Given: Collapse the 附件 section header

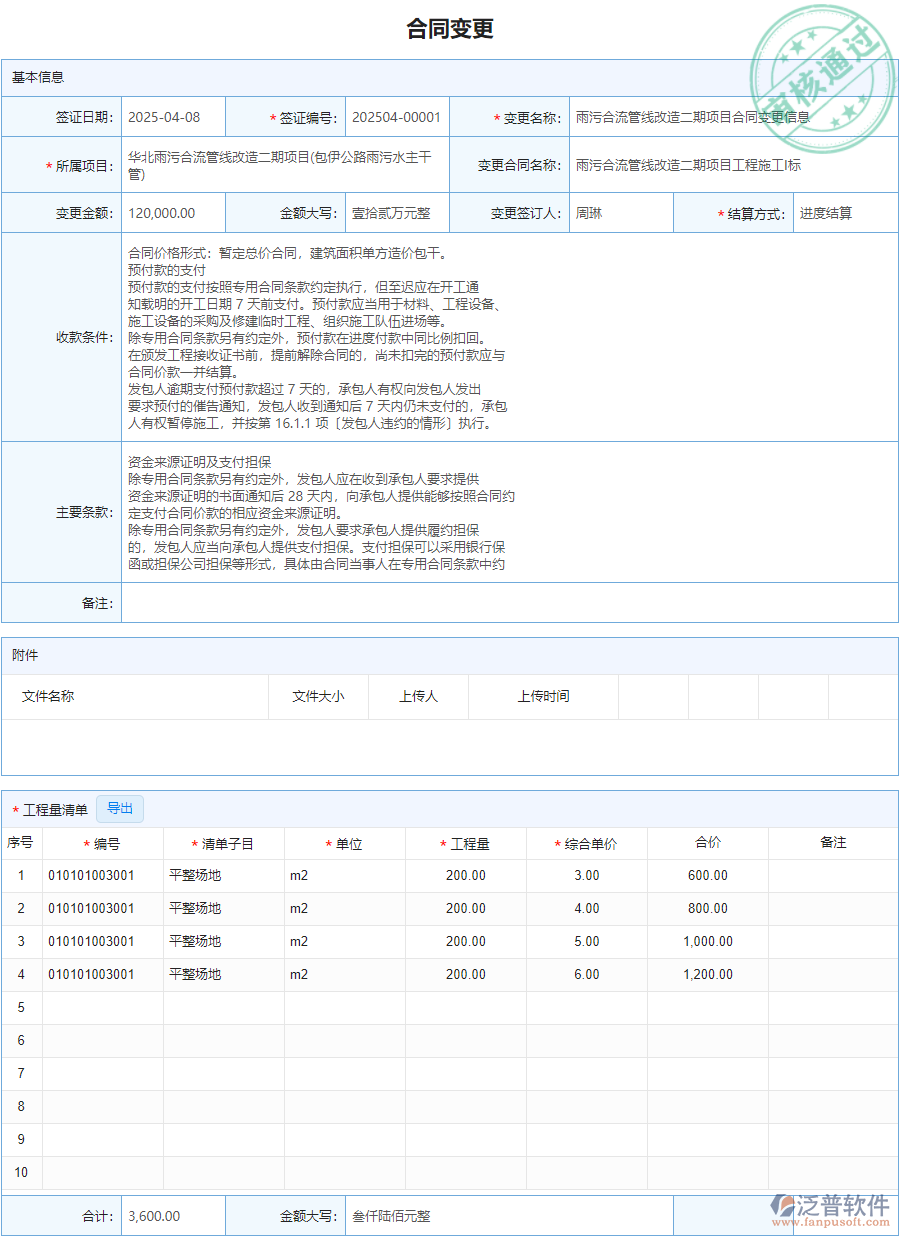Looking at the screenshot, I should 23,655.
